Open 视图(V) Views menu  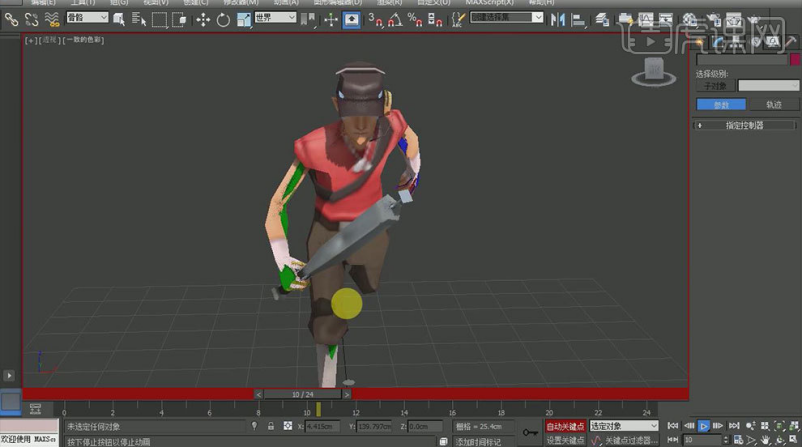tap(156, 3)
